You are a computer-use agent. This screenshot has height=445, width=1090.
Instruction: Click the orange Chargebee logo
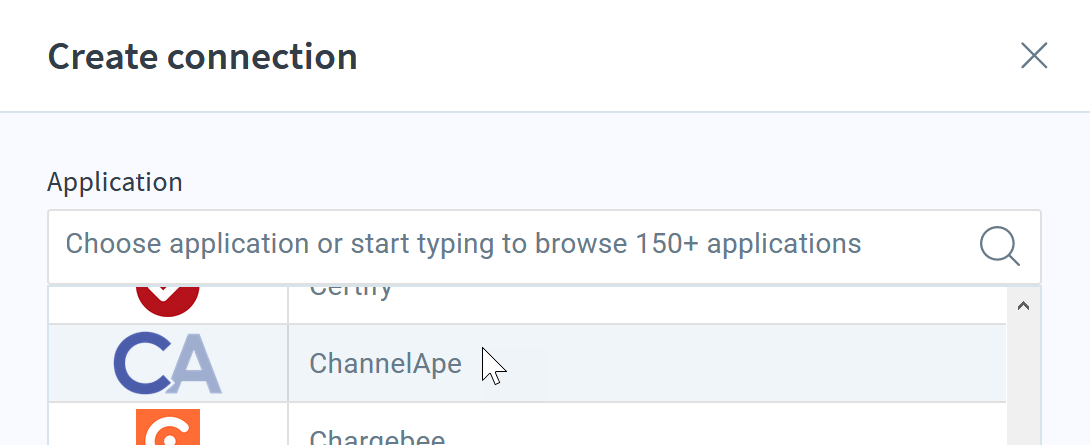pyautogui.click(x=168, y=427)
